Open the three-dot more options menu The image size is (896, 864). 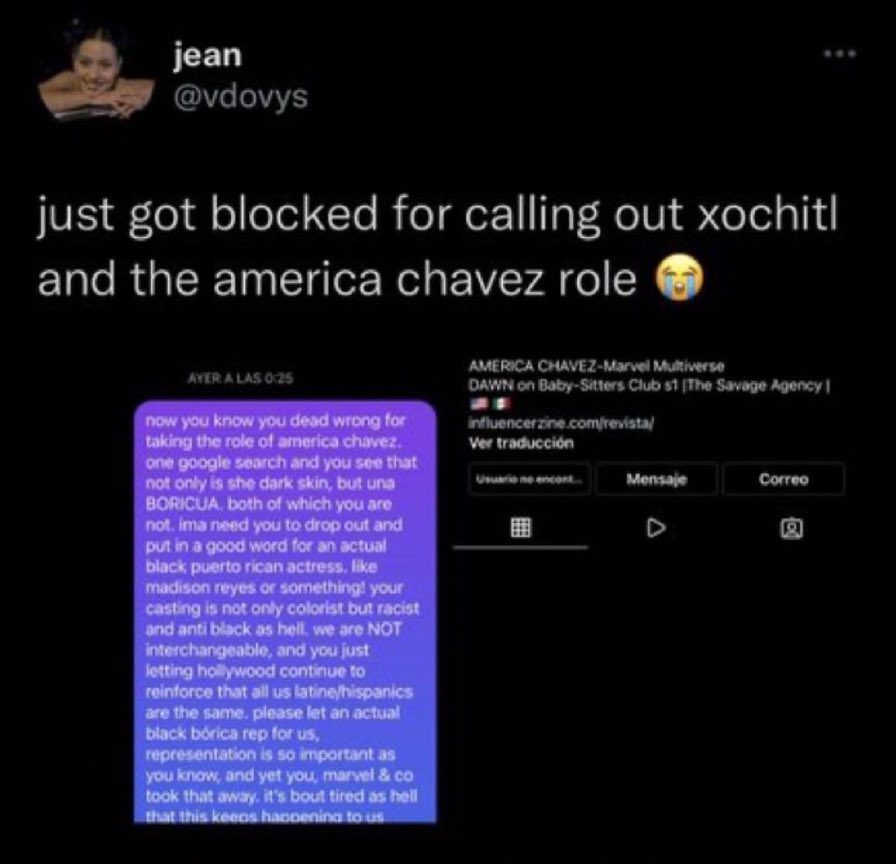click(x=839, y=54)
